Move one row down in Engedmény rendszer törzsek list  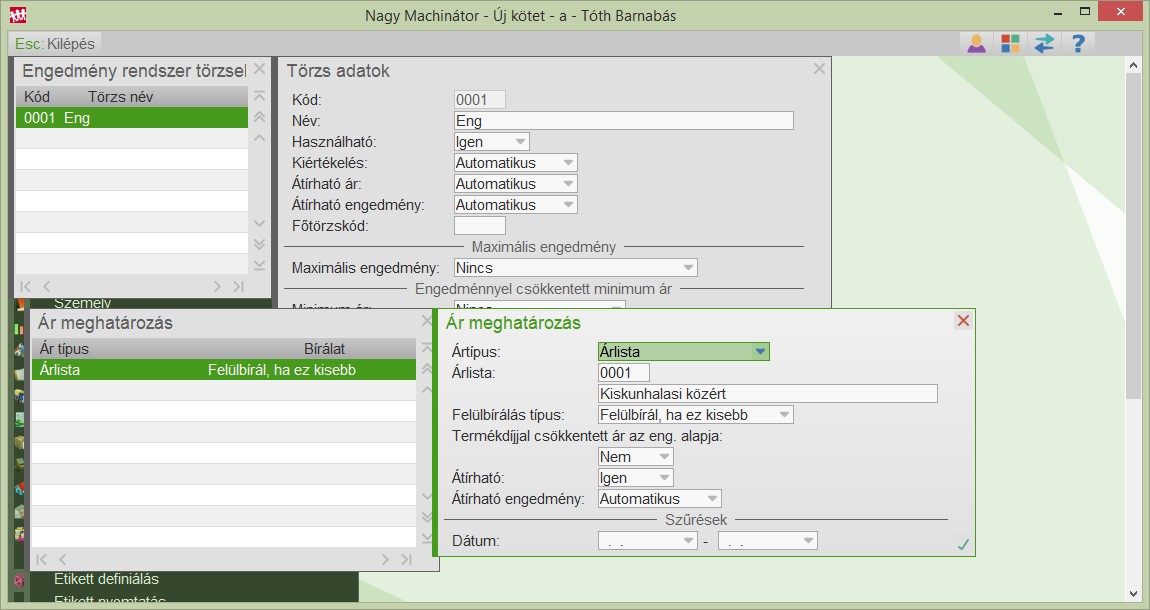[x=260, y=223]
